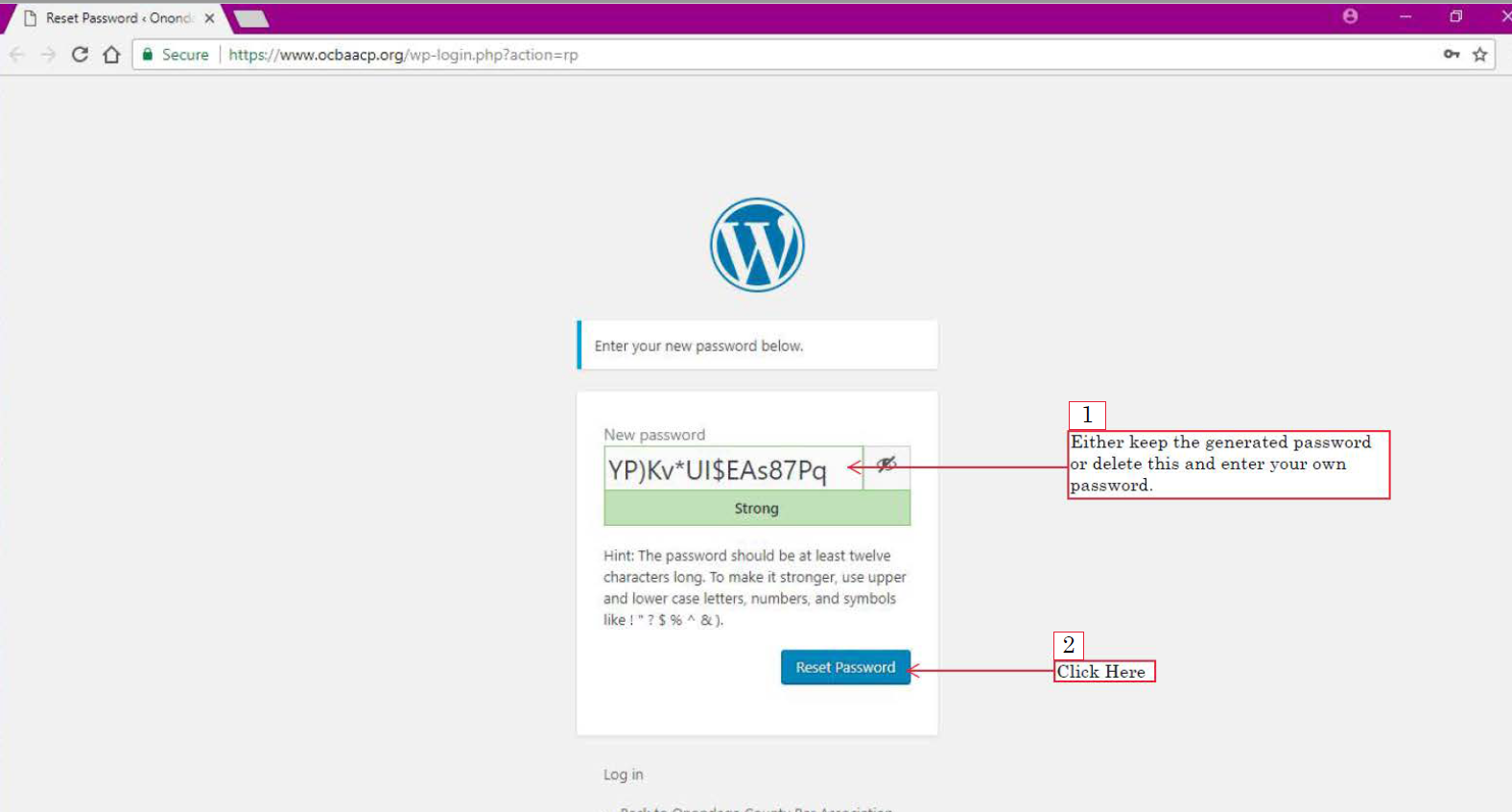Open saved passwords key icon in address bar

(1452, 55)
